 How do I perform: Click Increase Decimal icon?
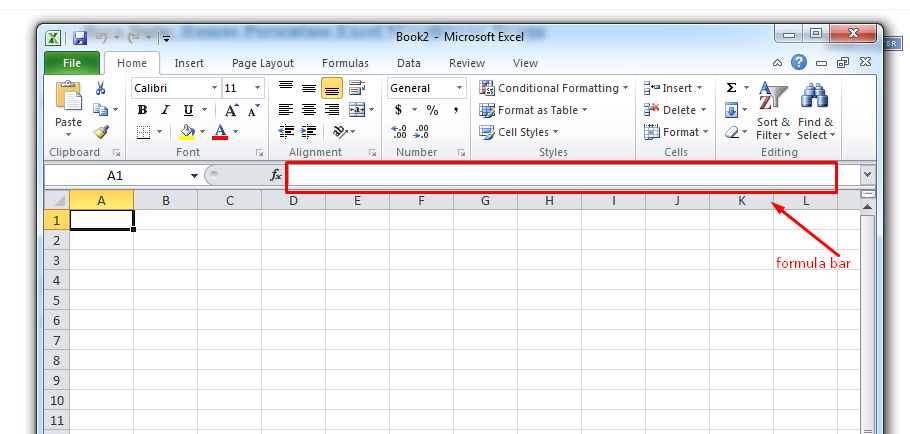tap(399, 132)
